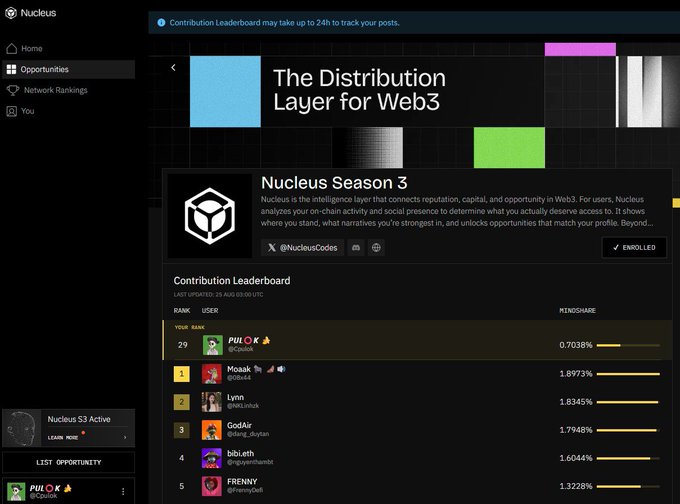Viewport: 680px width, 504px height.
Task: Click the USER column header
Action: pos(210,311)
